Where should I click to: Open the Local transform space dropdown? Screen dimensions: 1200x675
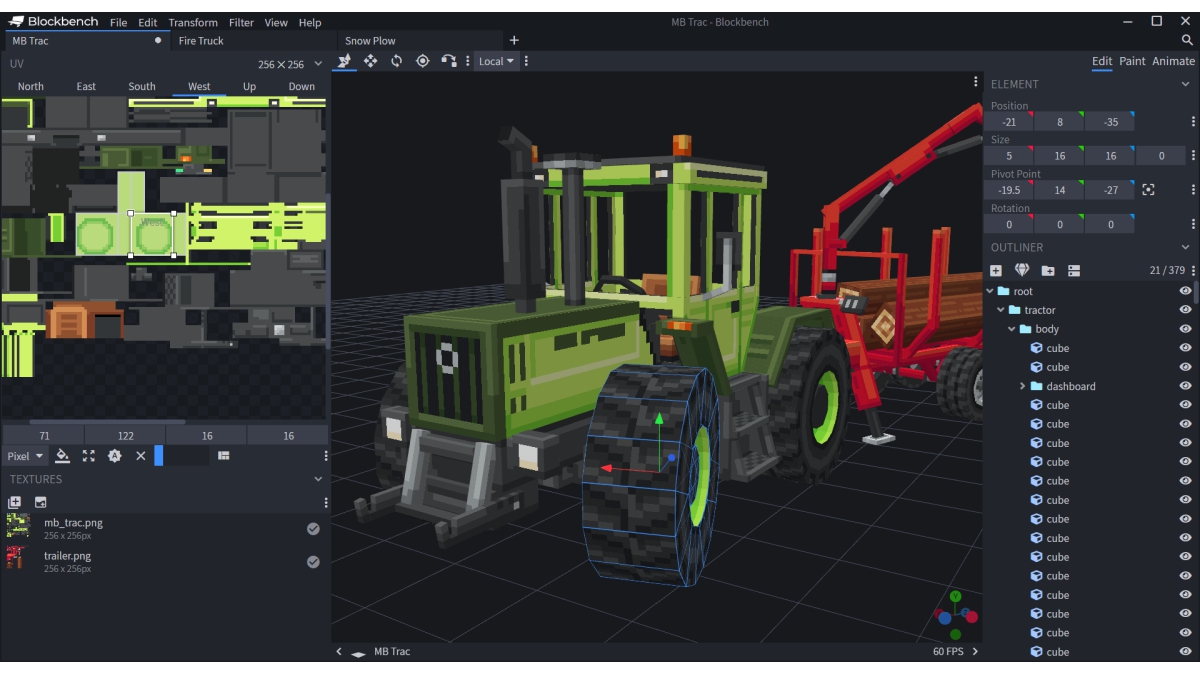(x=496, y=61)
